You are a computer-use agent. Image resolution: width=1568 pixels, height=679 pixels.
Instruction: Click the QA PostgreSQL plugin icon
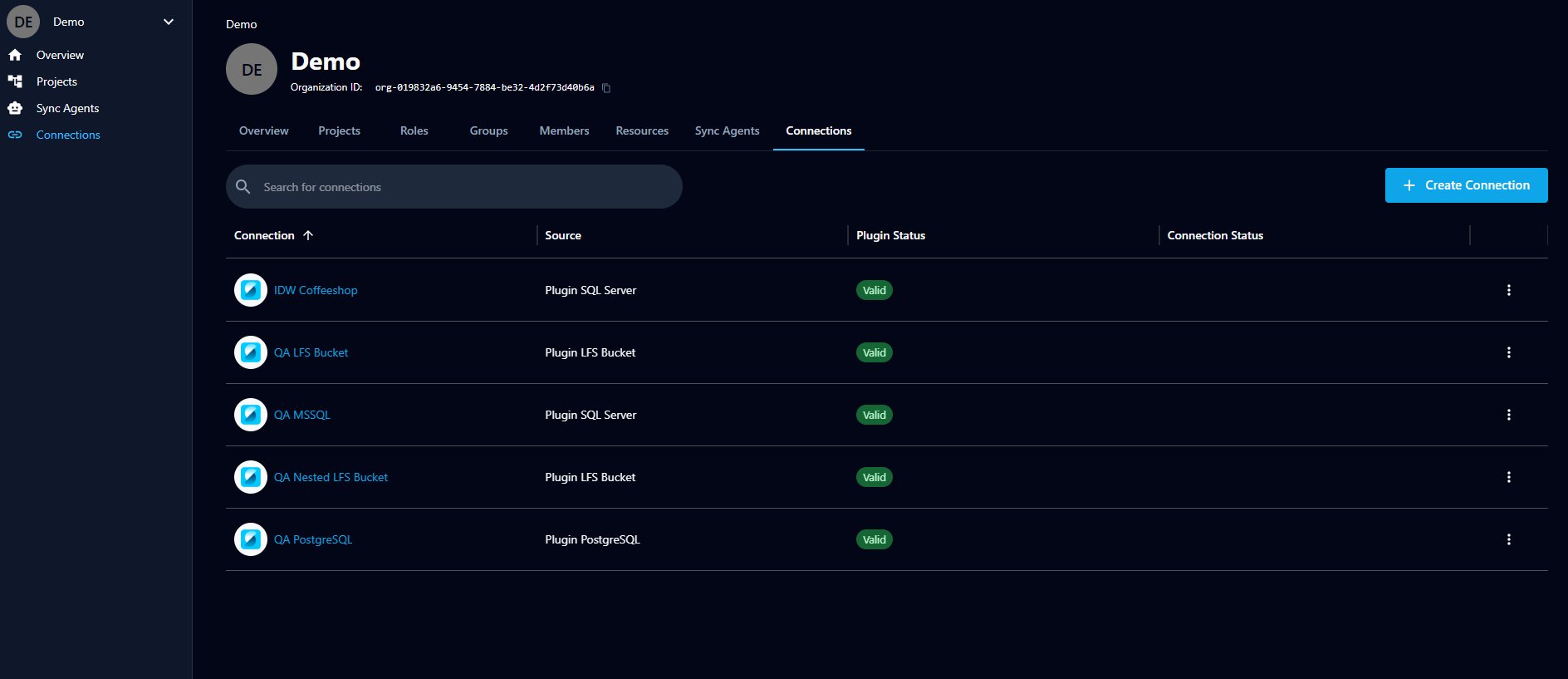251,539
